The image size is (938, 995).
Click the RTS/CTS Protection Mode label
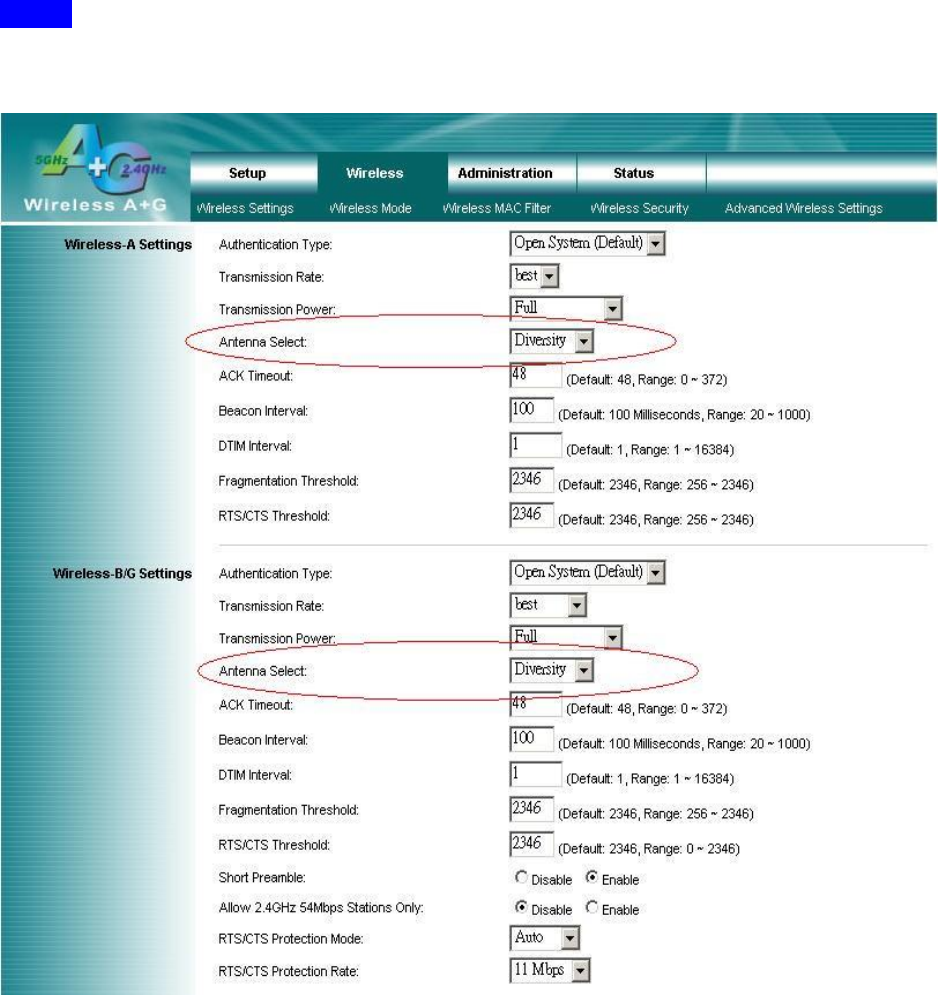[291, 939]
